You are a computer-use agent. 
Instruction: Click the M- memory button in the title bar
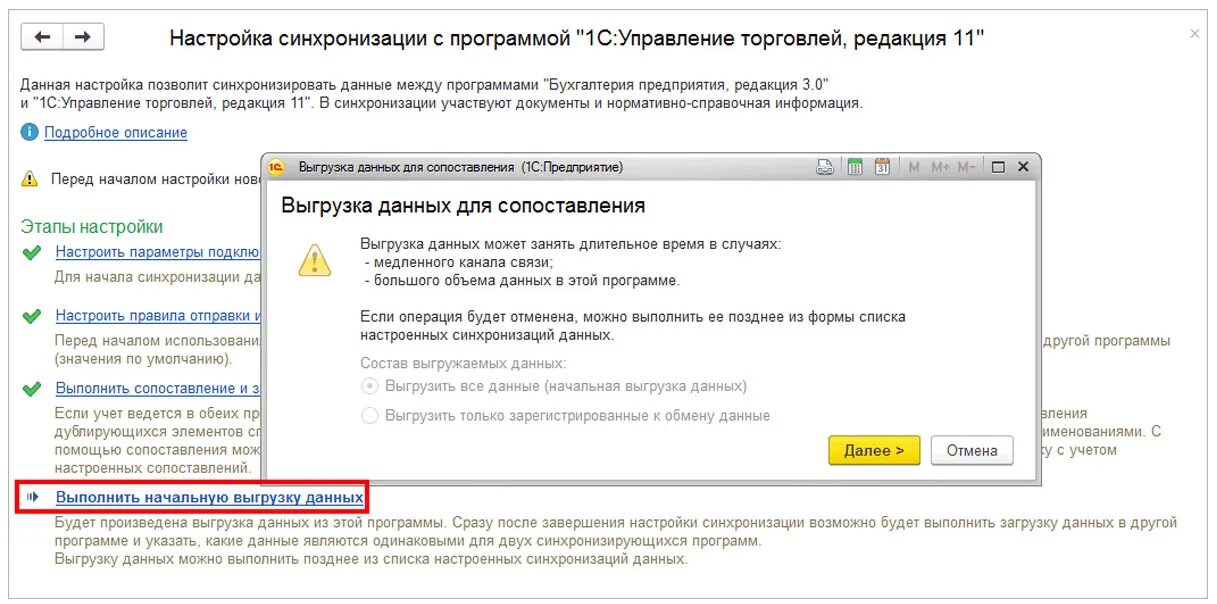(966, 167)
